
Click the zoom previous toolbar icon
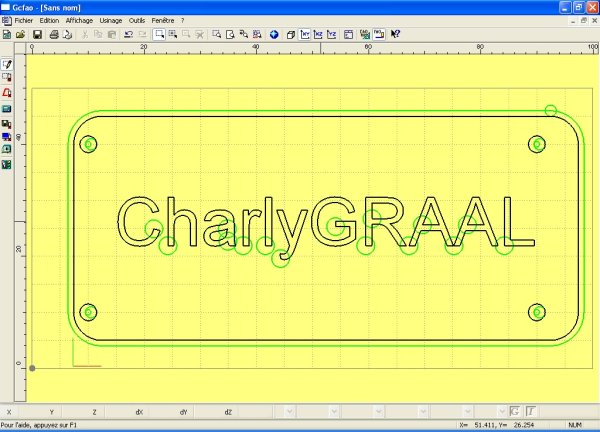[x=244, y=34]
